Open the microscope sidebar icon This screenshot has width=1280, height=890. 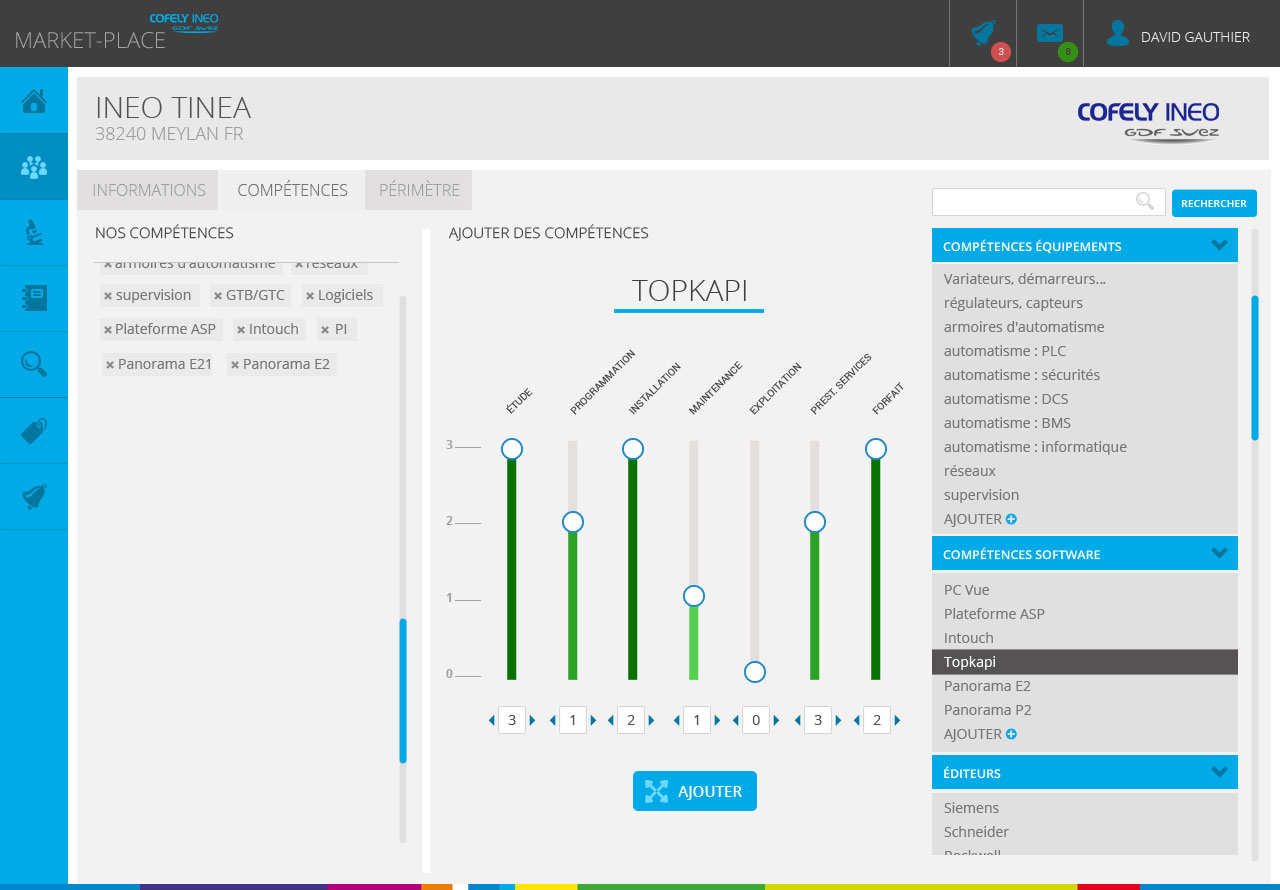tap(34, 233)
